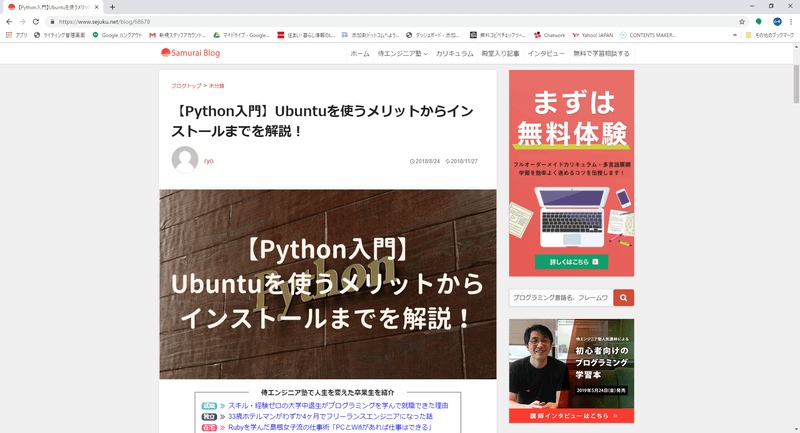Click the article hero image

click(x=328, y=284)
